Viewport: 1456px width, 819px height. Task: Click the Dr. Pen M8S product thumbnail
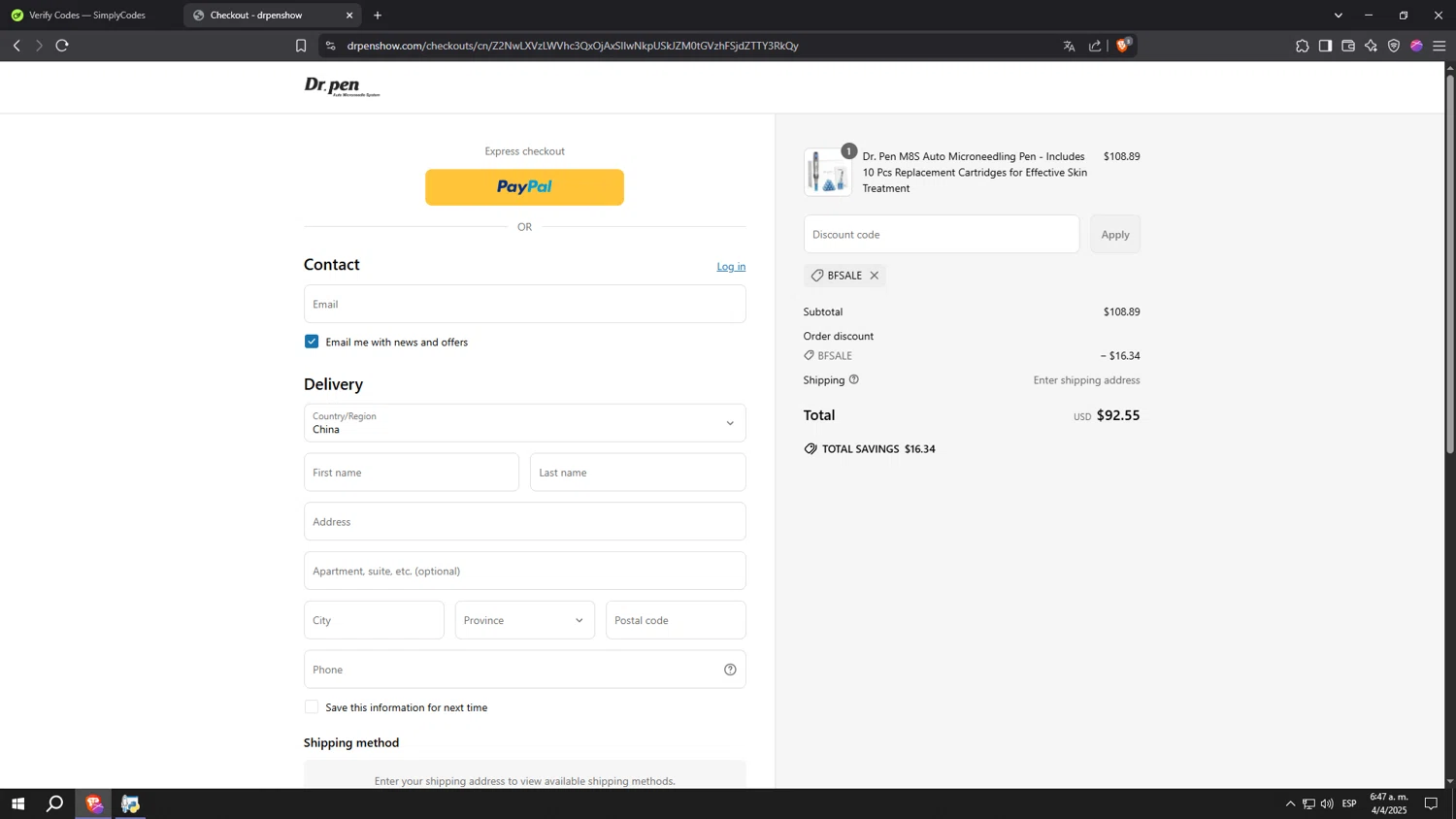click(x=827, y=173)
